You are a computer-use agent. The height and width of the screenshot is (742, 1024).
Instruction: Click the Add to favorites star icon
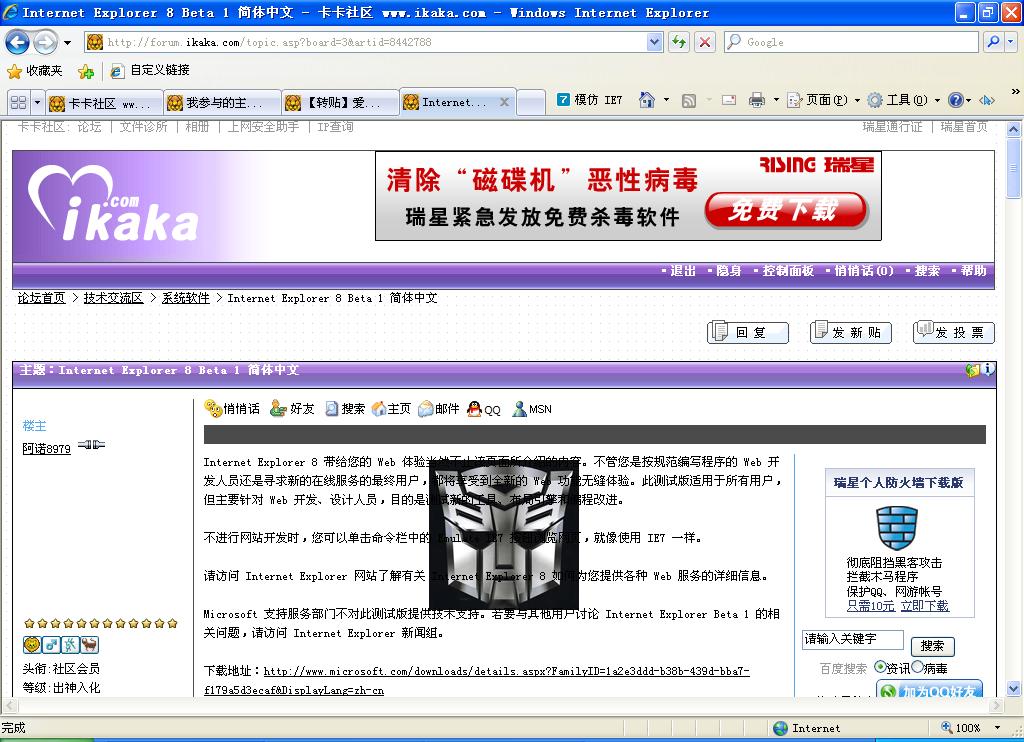click(86, 71)
